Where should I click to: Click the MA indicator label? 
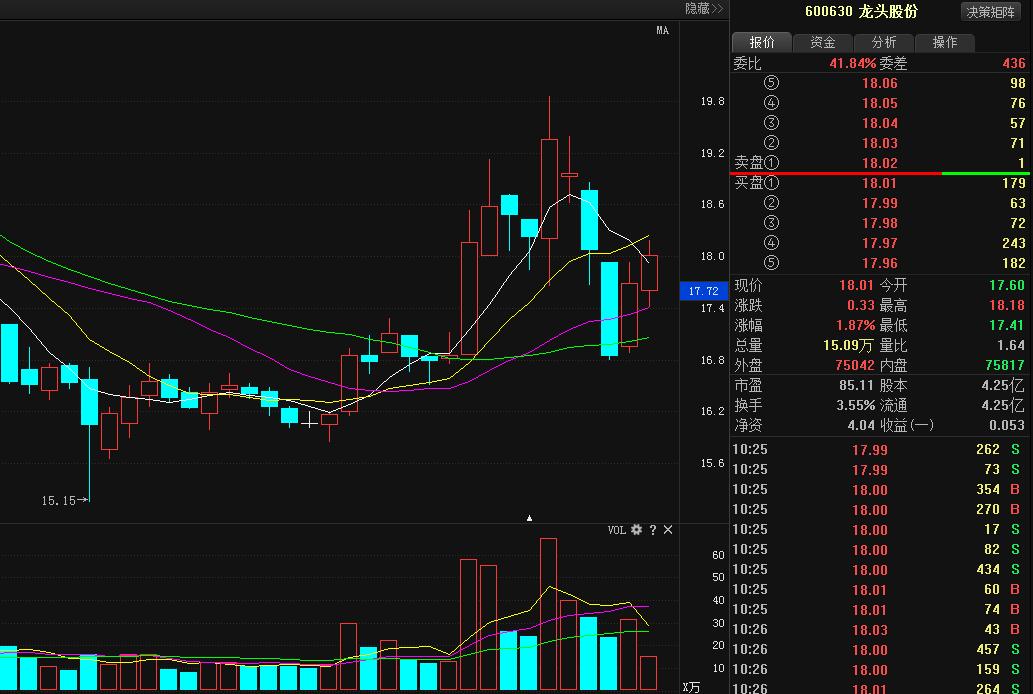pyautogui.click(x=661, y=31)
